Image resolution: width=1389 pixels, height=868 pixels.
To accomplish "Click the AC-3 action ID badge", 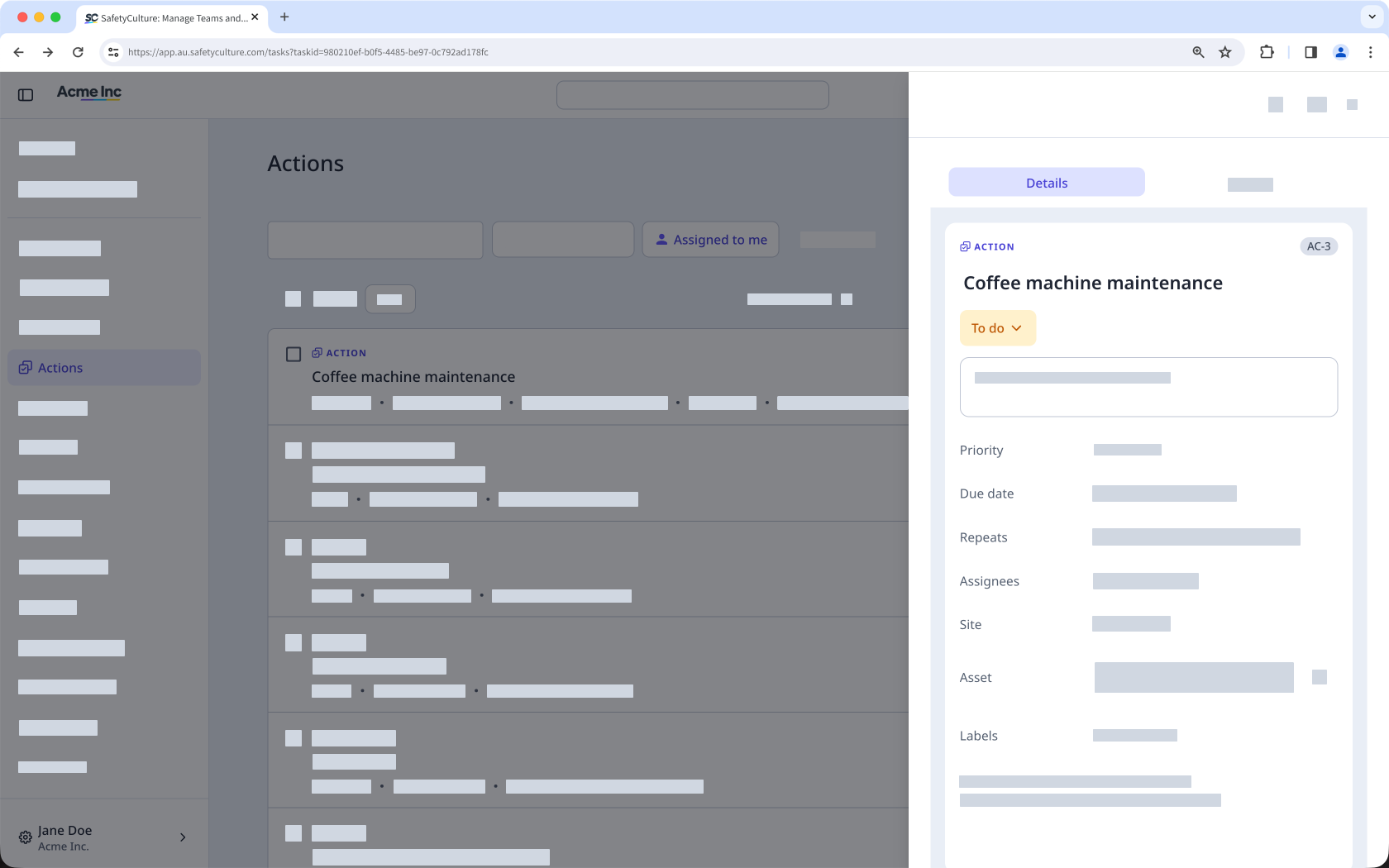I will coord(1319,246).
